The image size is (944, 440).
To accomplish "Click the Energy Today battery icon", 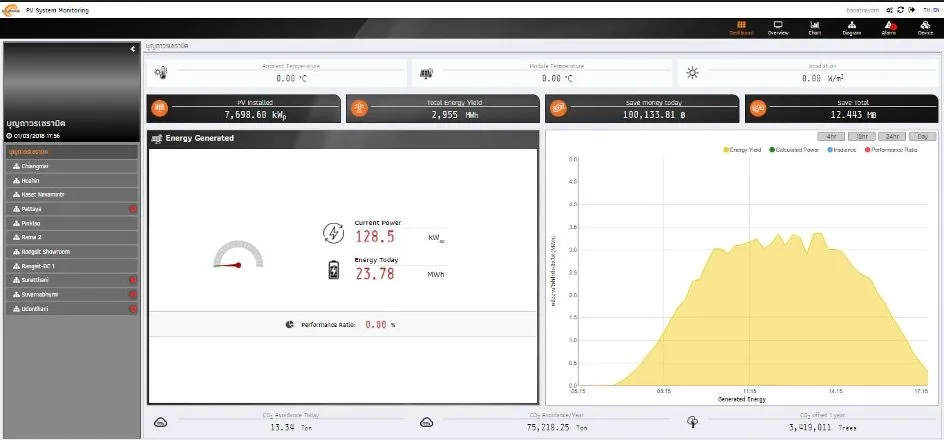I will click(334, 270).
